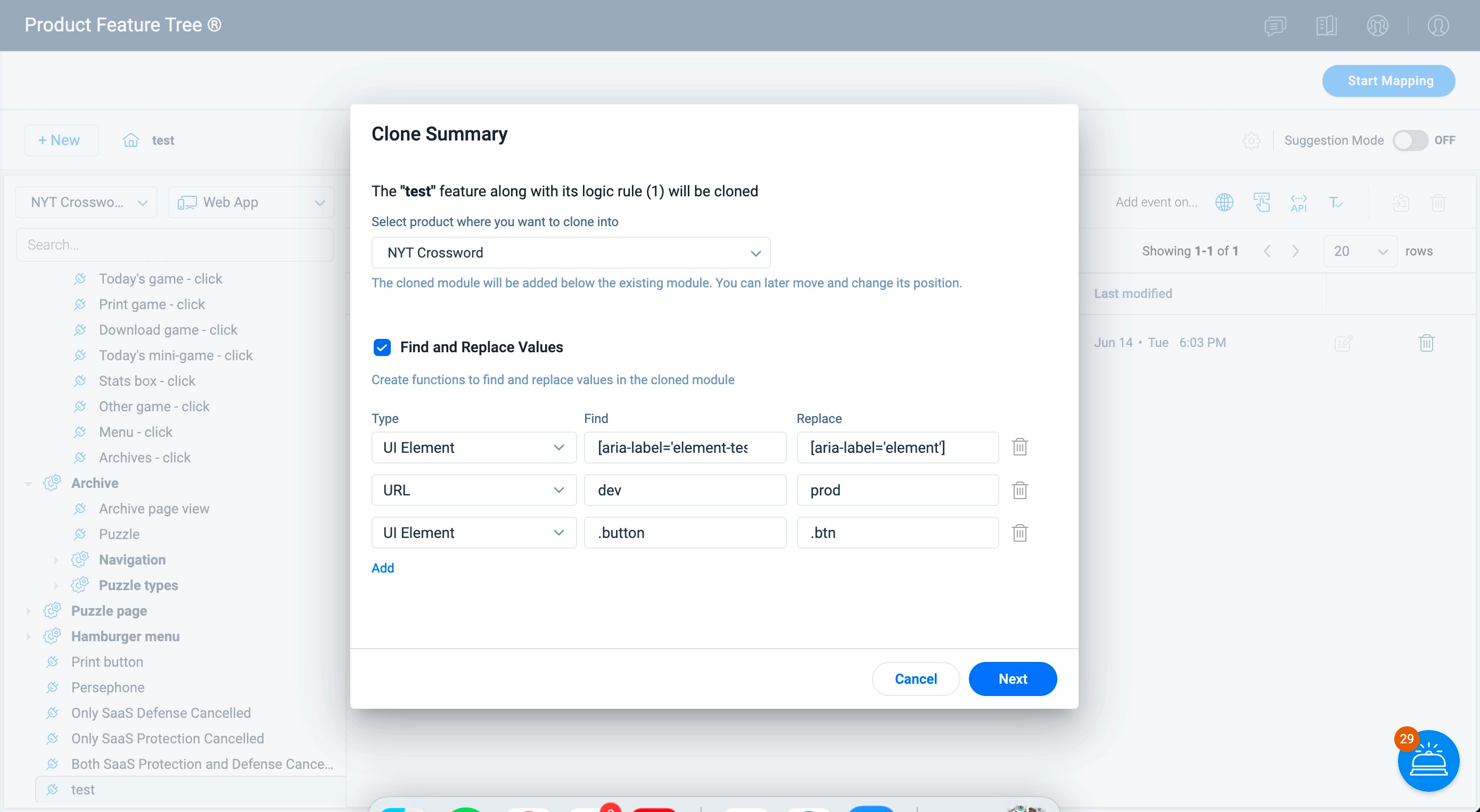
Task: Go to previous results page arrow
Action: click(1267, 251)
